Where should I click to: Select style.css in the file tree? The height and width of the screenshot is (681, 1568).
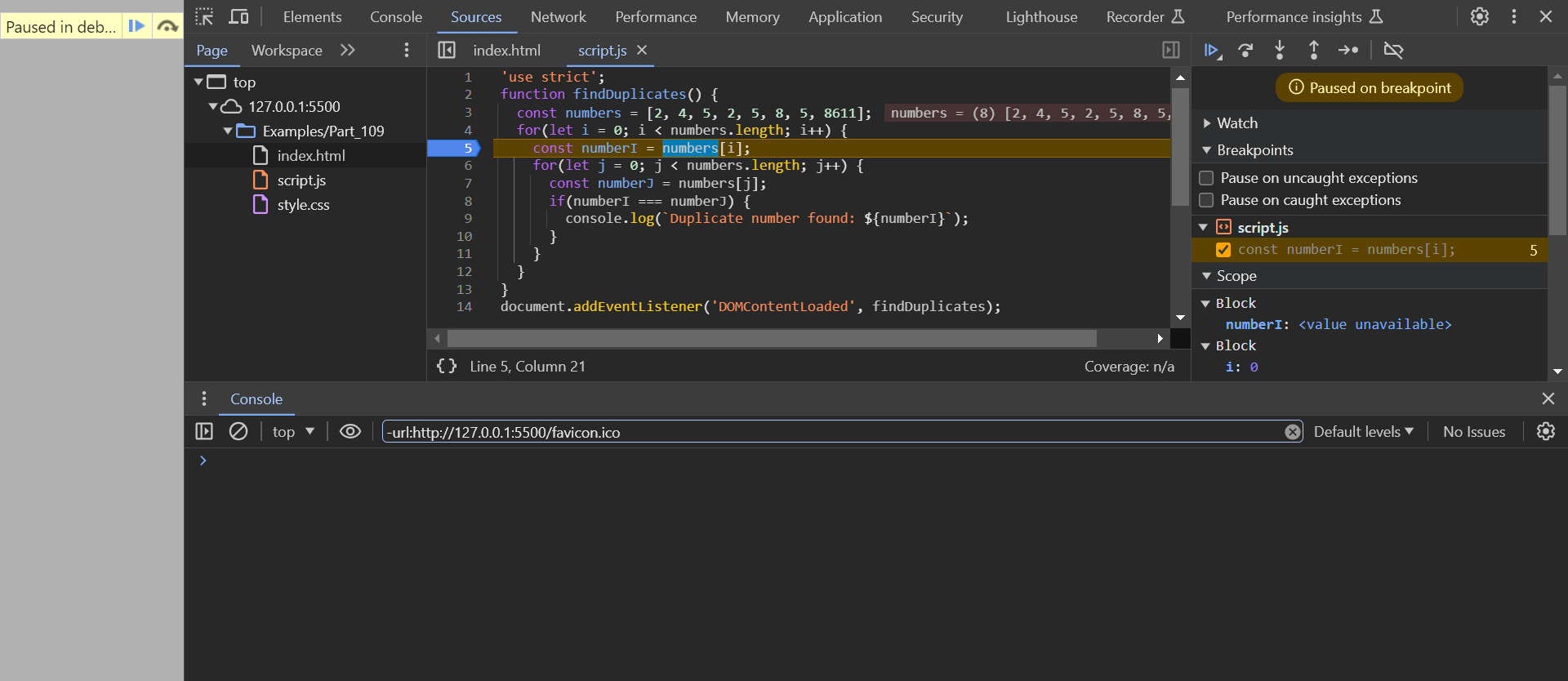click(303, 205)
